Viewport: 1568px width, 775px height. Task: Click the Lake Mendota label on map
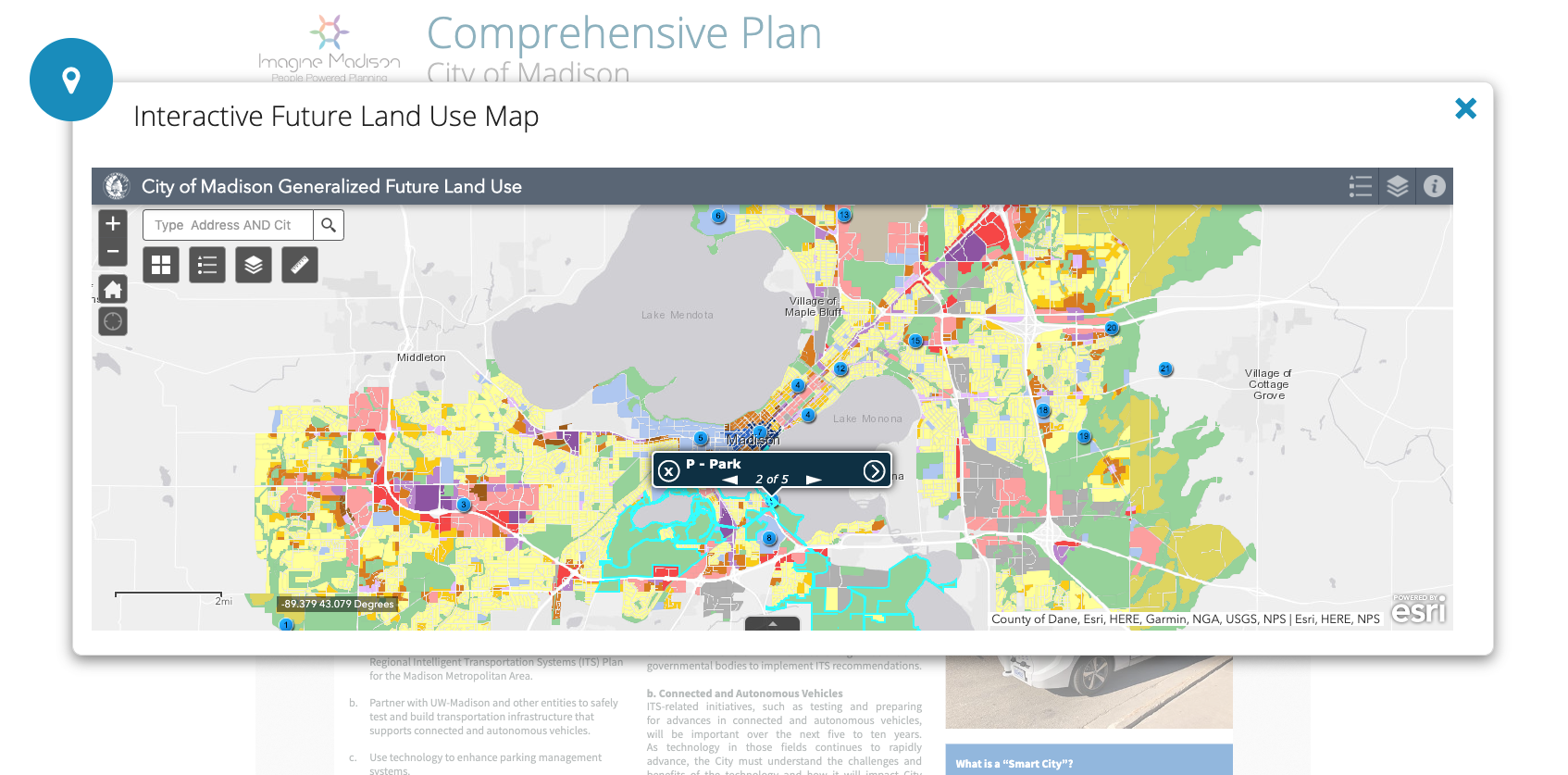(x=678, y=315)
